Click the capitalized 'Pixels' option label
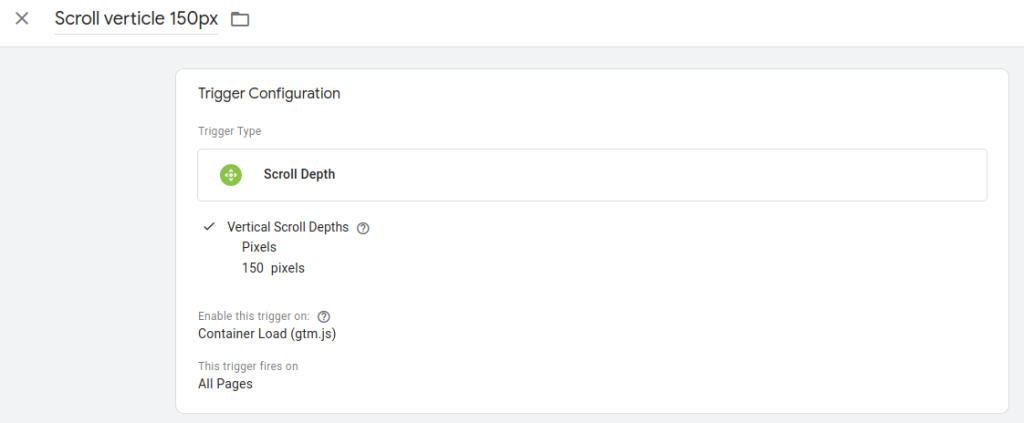The image size is (1024, 423). [259, 246]
